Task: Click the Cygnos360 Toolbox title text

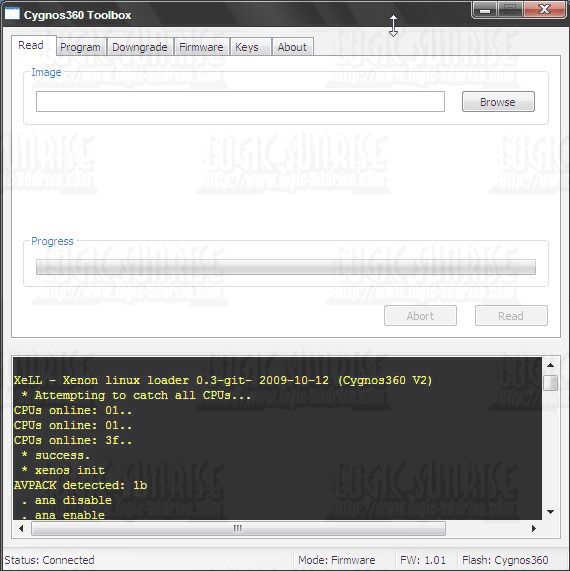Action: pos(78,15)
